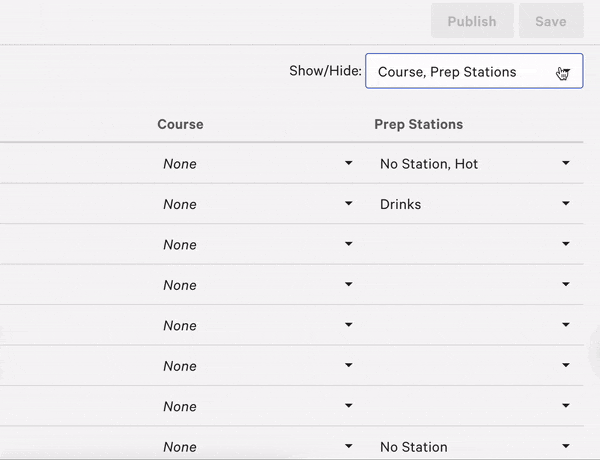
Task: Select Course dropdown in the fourth row
Action: (258, 285)
